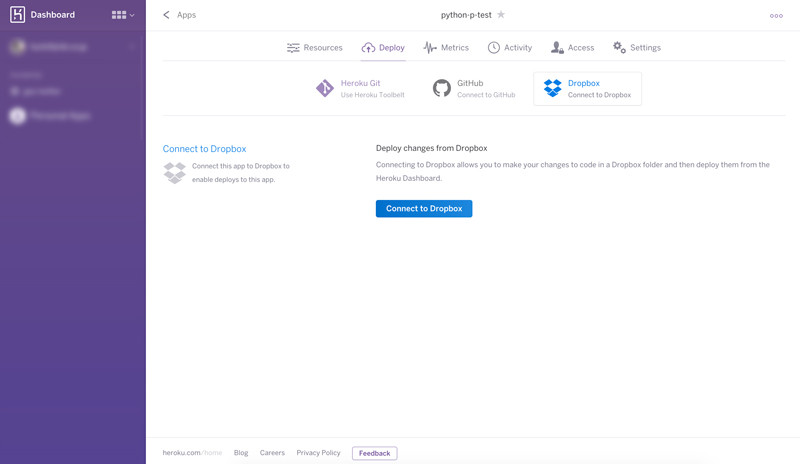
Task: Click the 'Use Heroku Toolbelt' subtitle
Action: (372, 95)
